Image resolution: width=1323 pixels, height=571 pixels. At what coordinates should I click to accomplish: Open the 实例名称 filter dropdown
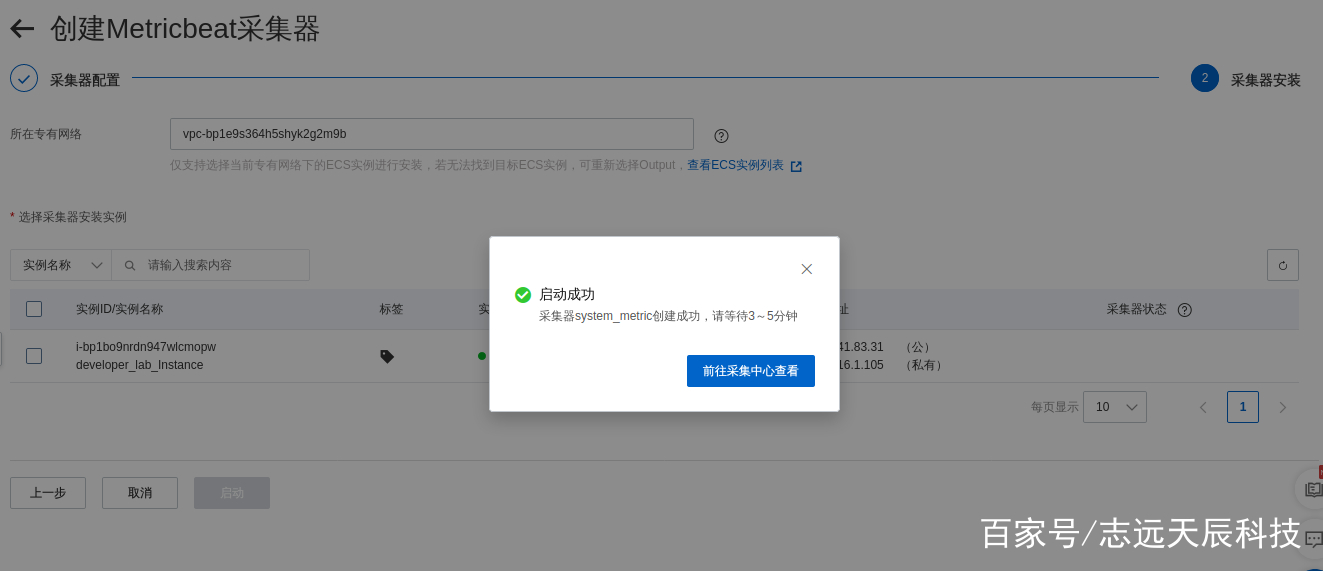pyautogui.click(x=61, y=265)
